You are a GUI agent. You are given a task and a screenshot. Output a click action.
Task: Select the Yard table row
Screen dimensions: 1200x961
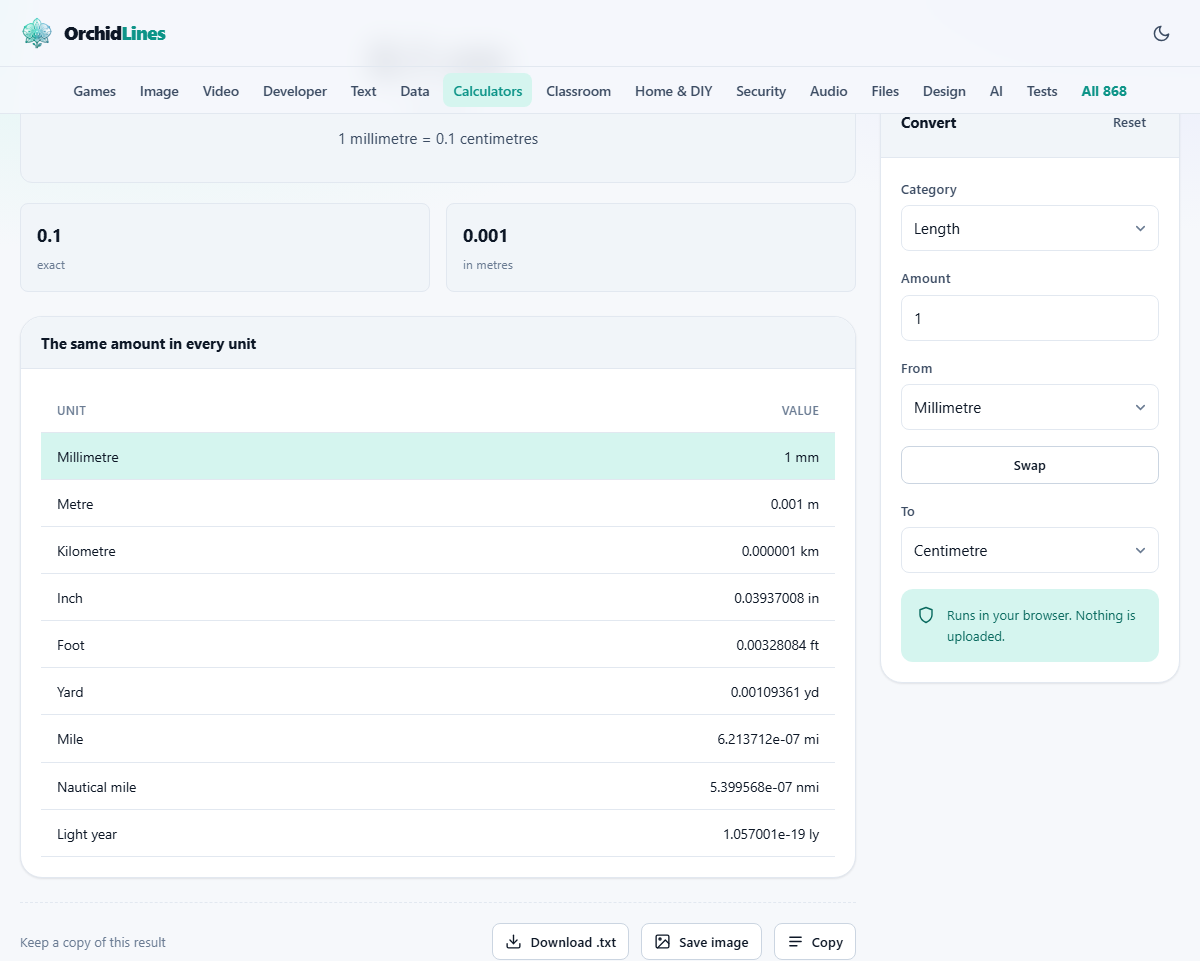[x=438, y=692]
